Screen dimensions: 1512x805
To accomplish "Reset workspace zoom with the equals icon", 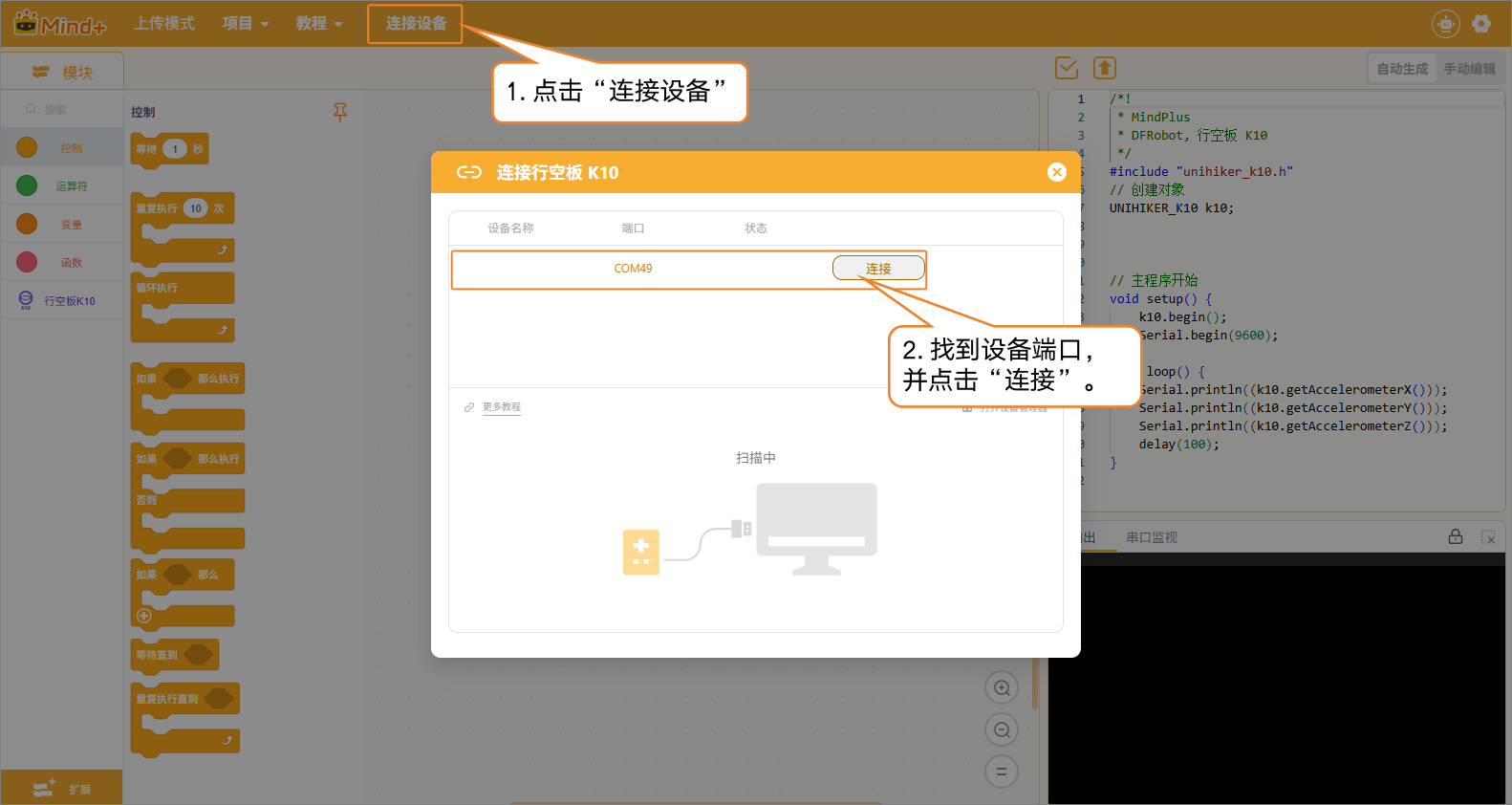I will coord(1002,772).
